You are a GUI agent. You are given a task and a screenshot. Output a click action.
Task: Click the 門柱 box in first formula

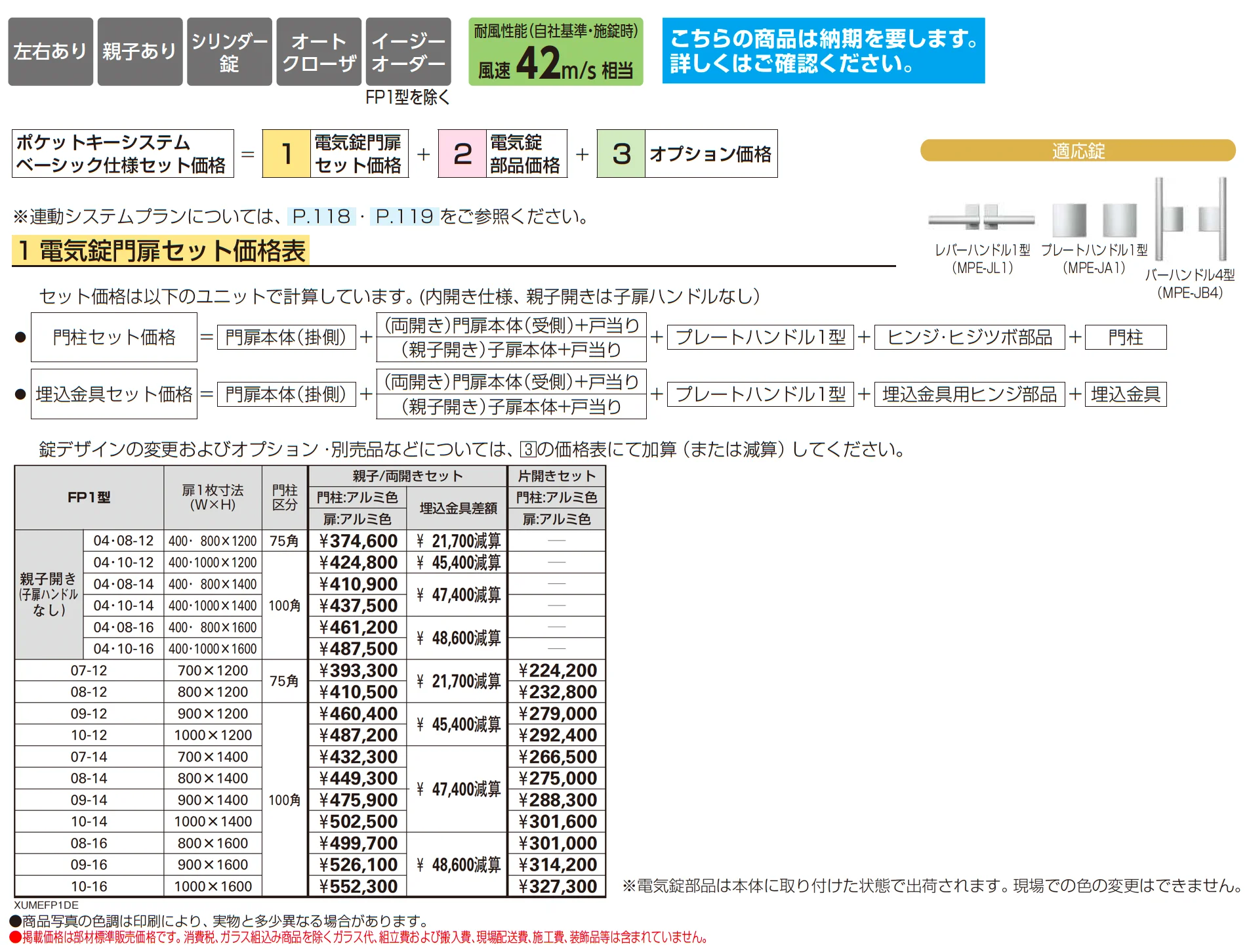tap(1126, 337)
